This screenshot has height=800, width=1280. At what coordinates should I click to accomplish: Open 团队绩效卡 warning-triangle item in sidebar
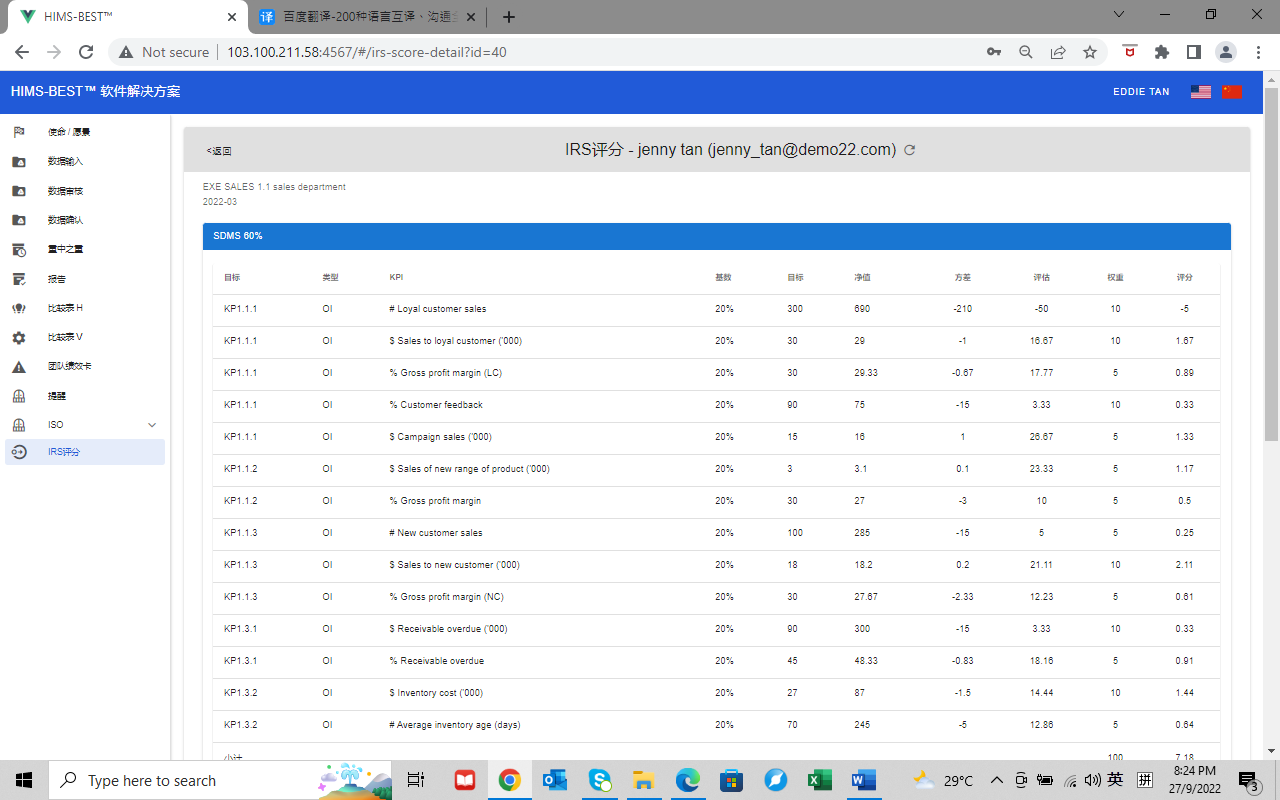[70, 367]
